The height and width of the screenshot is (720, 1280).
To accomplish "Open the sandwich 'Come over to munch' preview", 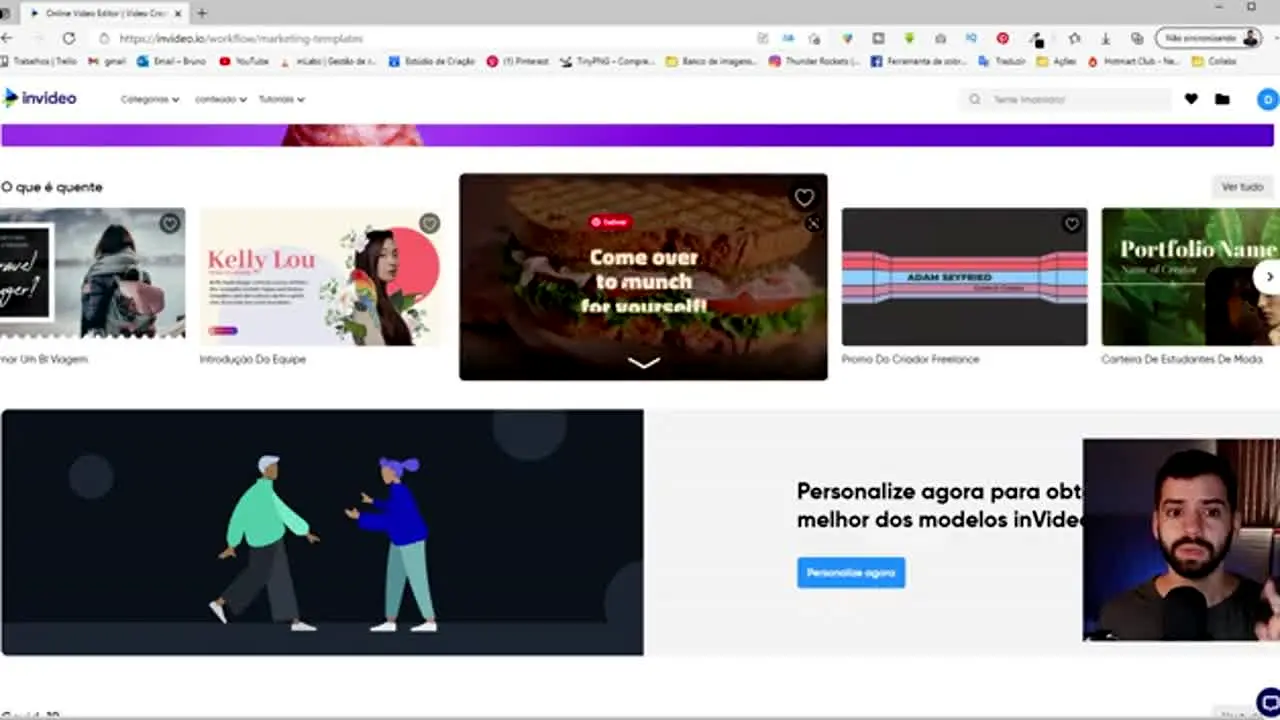I will [643, 277].
